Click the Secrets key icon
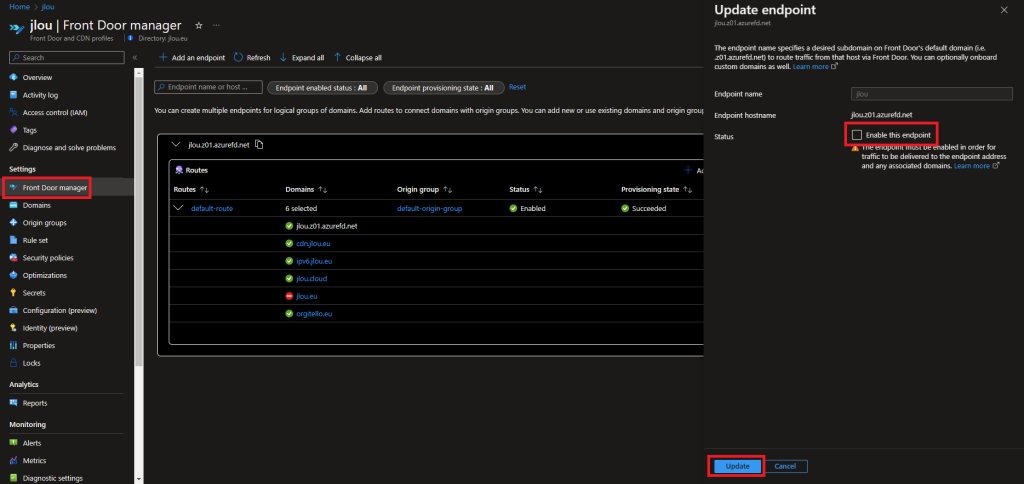The width and height of the screenshot is (1024, 484). click(14, 293)
